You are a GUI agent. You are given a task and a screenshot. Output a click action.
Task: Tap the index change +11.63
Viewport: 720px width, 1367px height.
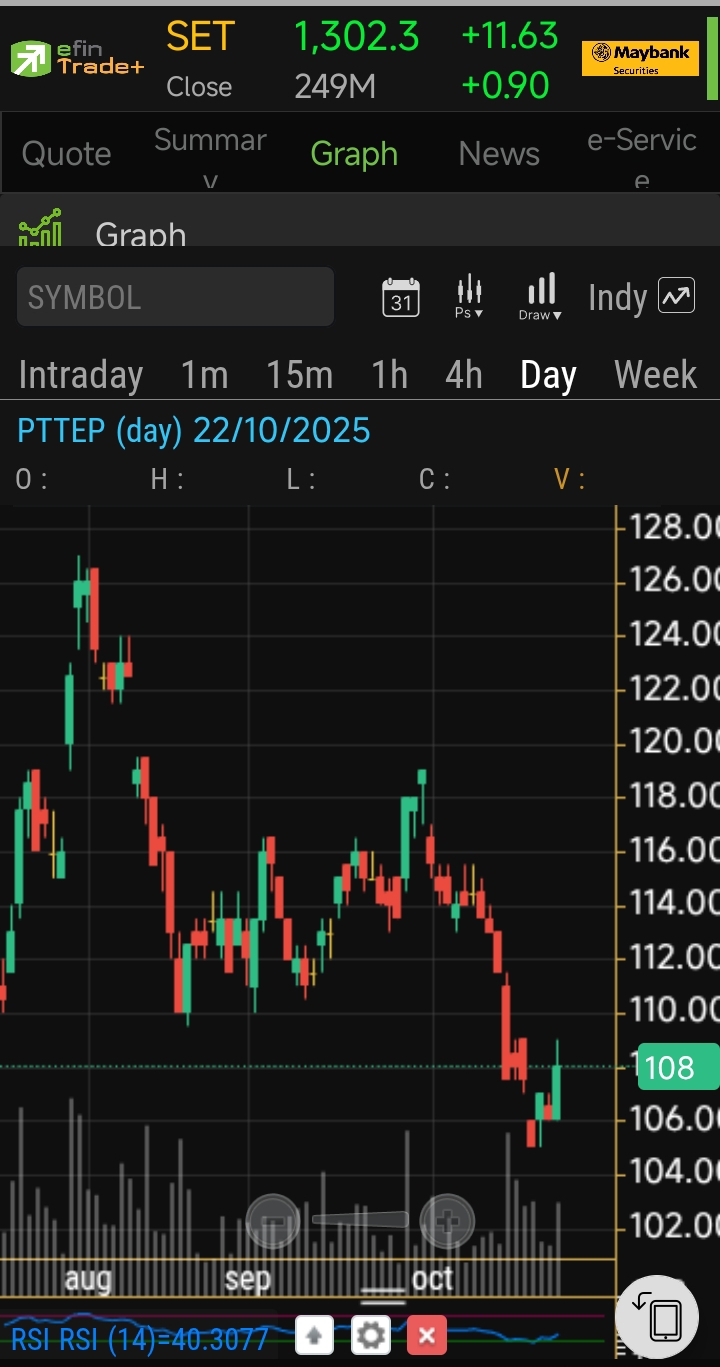(x=509, y=36)
